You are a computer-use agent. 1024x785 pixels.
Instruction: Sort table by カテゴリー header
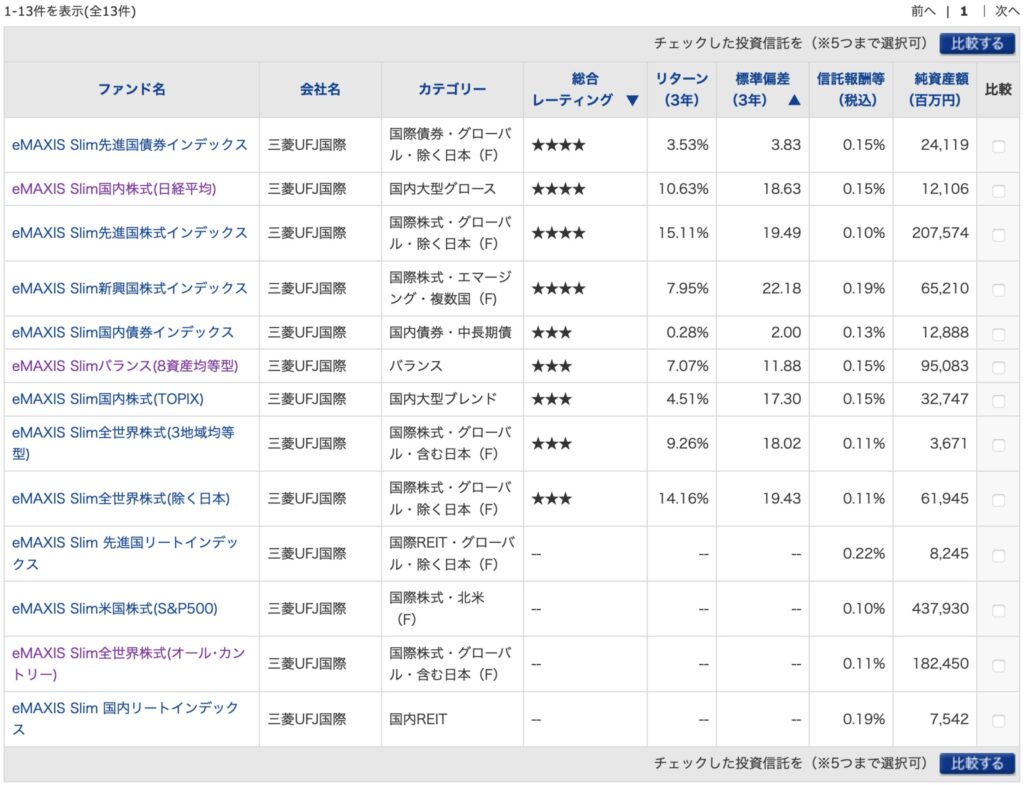[x=452, y=89]
